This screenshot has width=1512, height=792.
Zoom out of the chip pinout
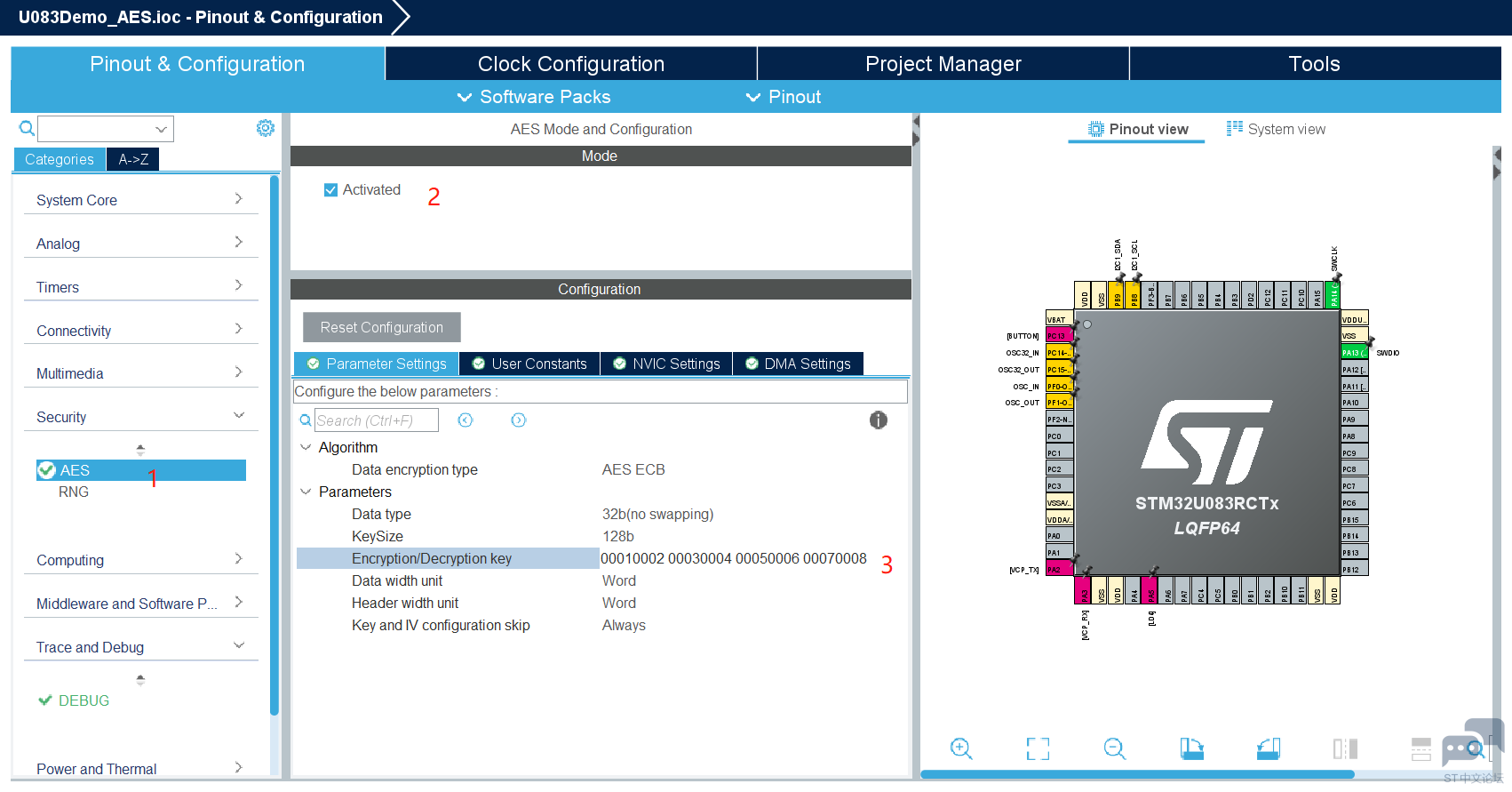click(x=1115, y=748)
